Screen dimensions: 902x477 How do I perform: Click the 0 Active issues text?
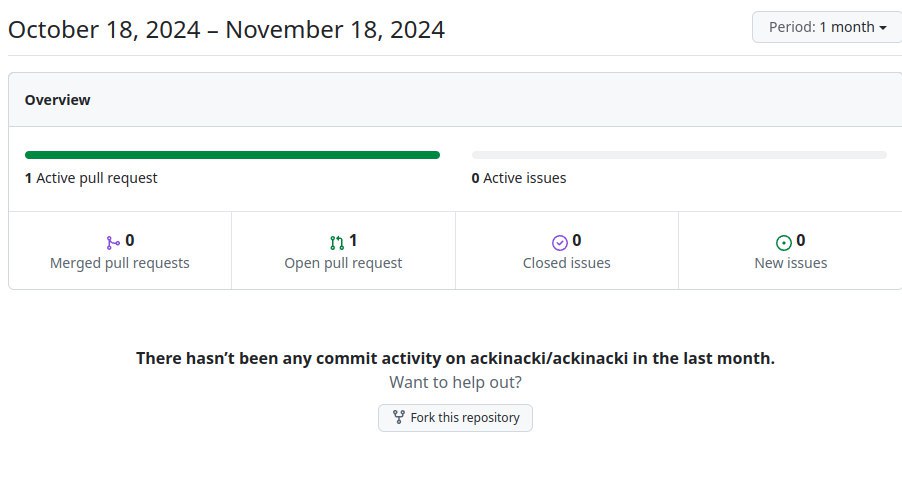(519, 178)
